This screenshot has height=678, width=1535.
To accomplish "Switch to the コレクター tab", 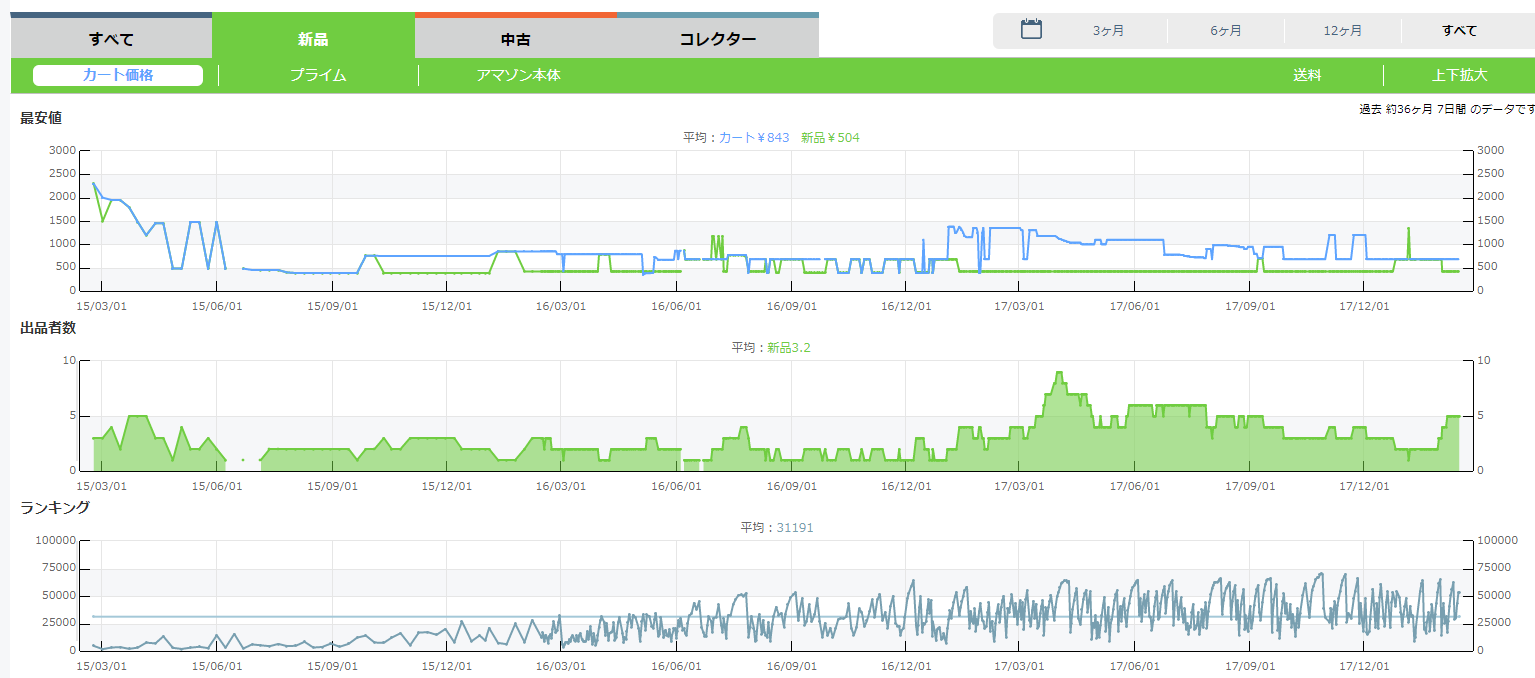I will [x=717, y=39].
